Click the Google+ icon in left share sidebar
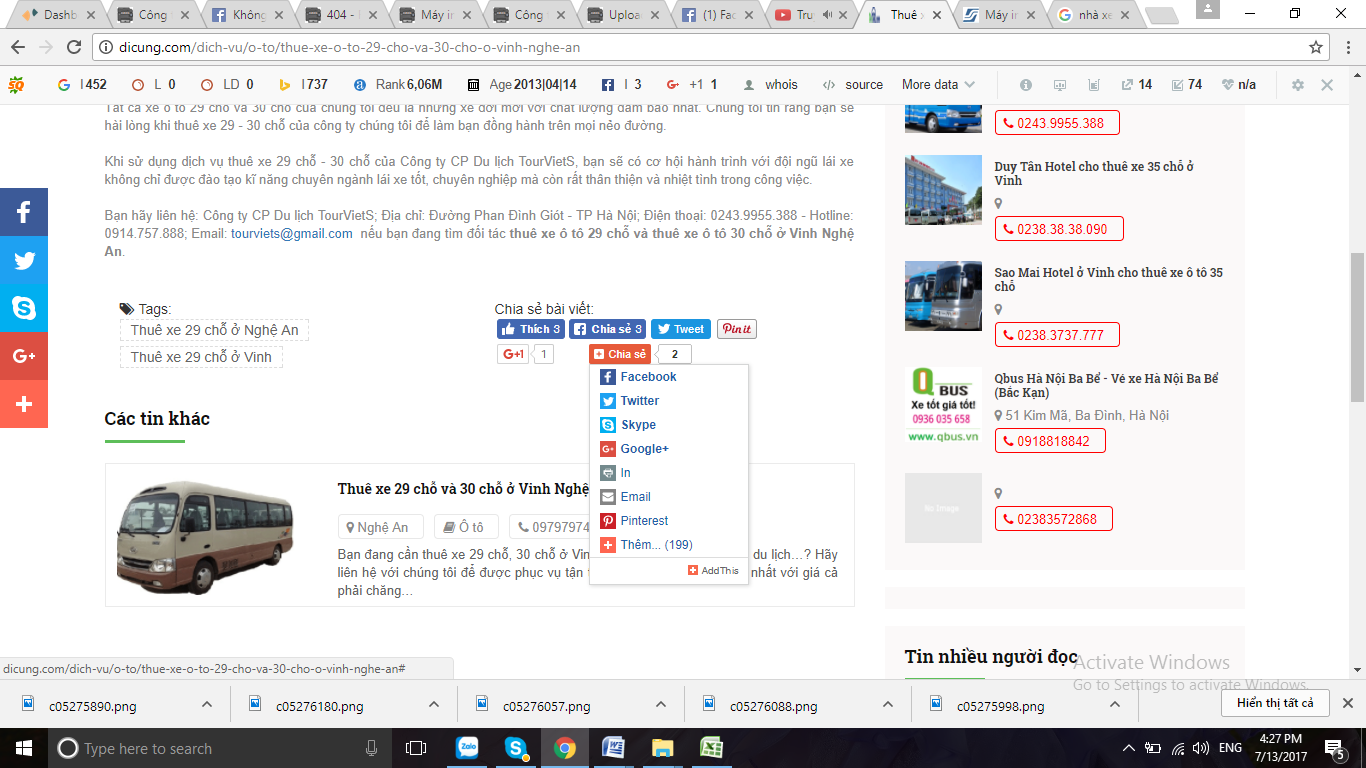1366x768 pixels. tap(24, 356)
